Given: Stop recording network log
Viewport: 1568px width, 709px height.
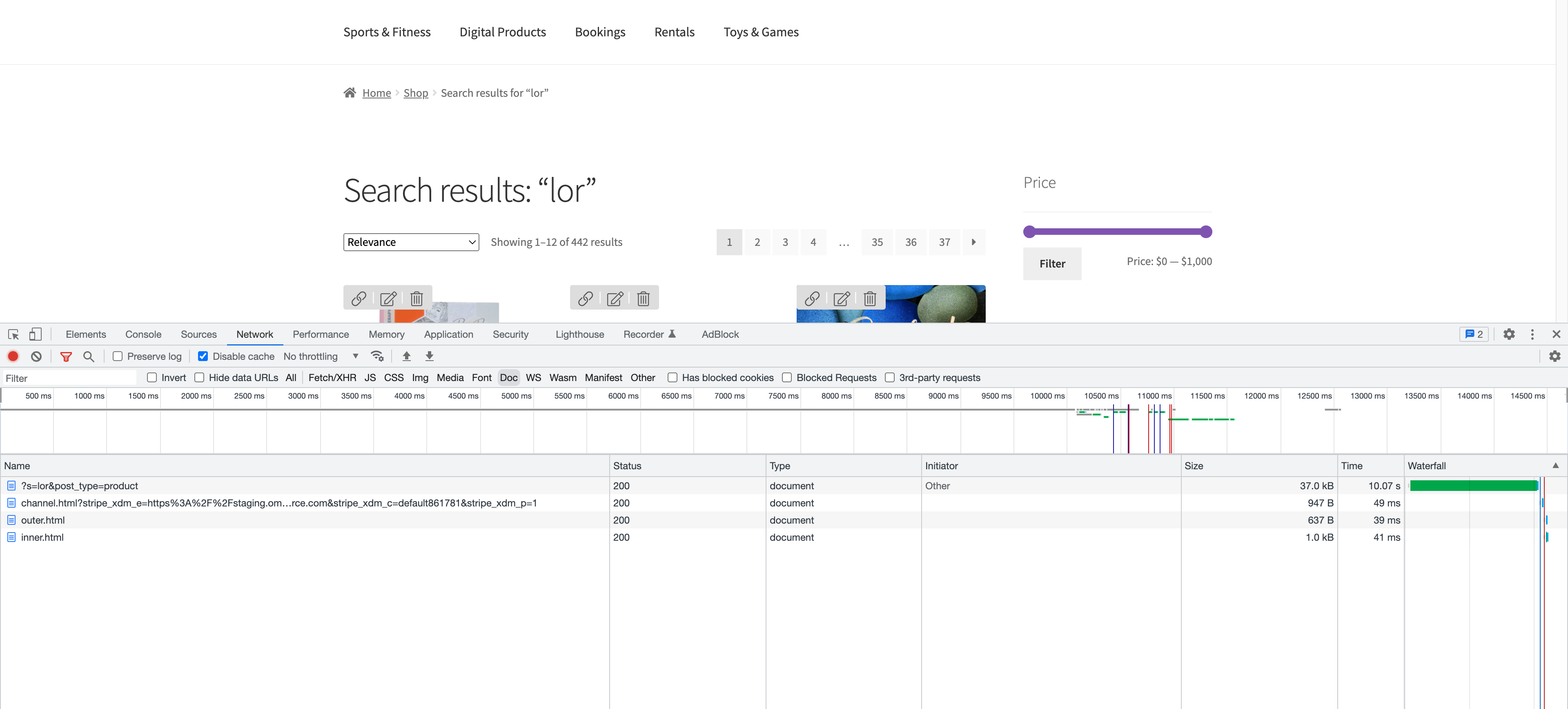Looking at the screenshot, I should [x=13, y=356].
